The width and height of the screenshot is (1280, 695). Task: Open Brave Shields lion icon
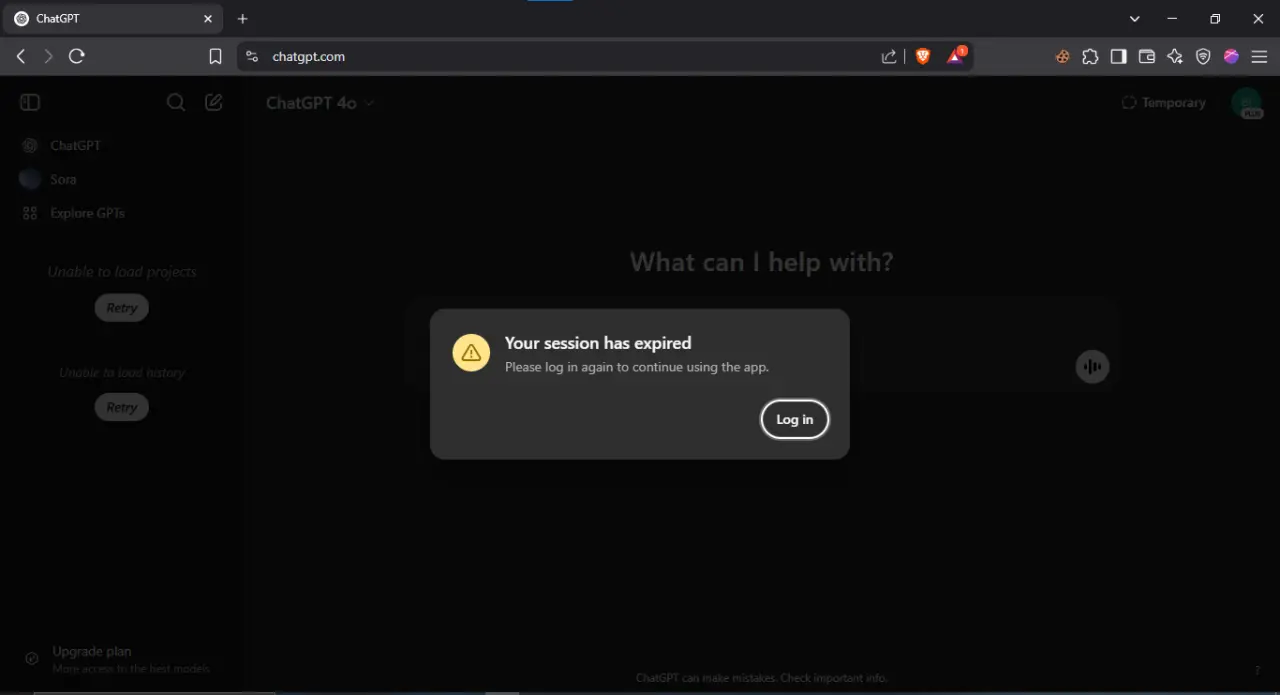(923, 57)
